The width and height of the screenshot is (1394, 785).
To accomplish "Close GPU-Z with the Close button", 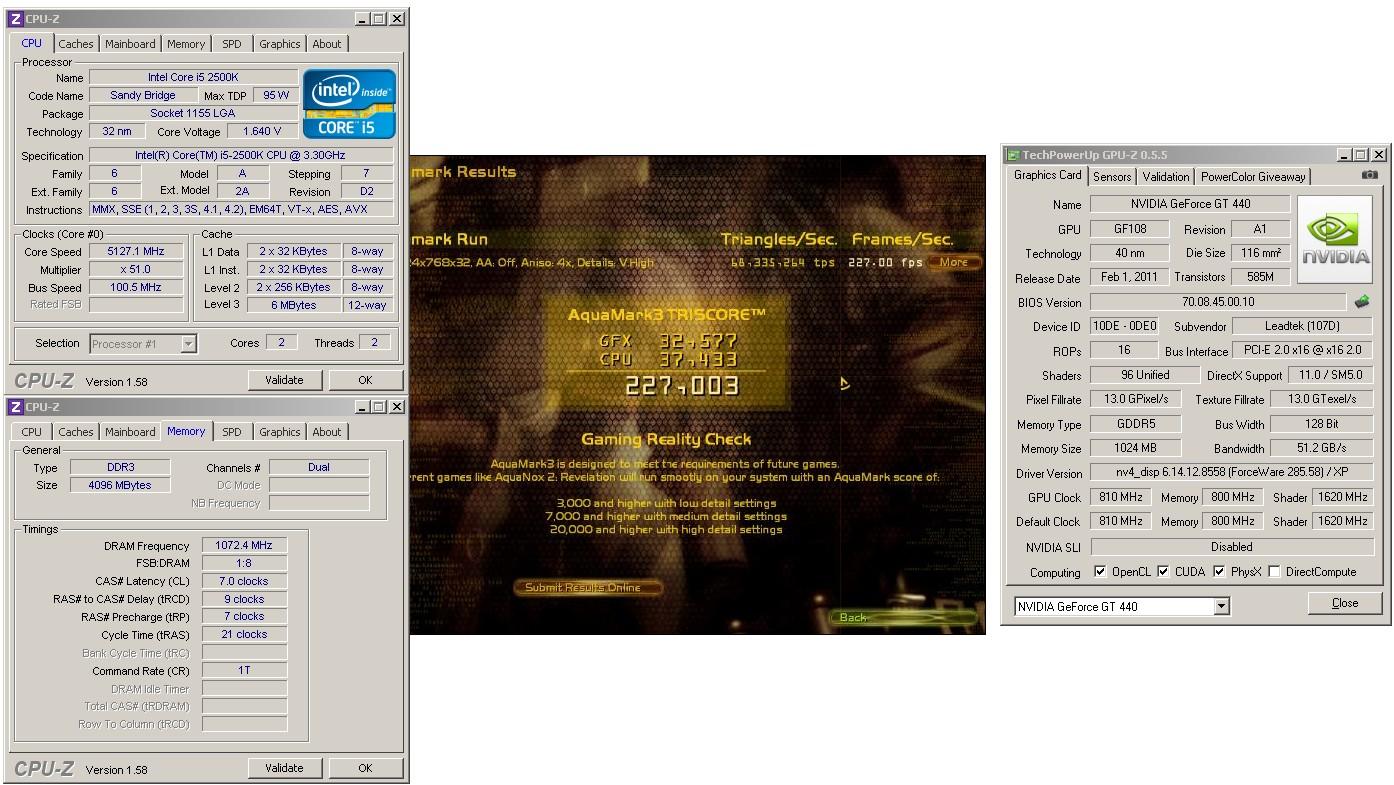I will [1345, 603].
